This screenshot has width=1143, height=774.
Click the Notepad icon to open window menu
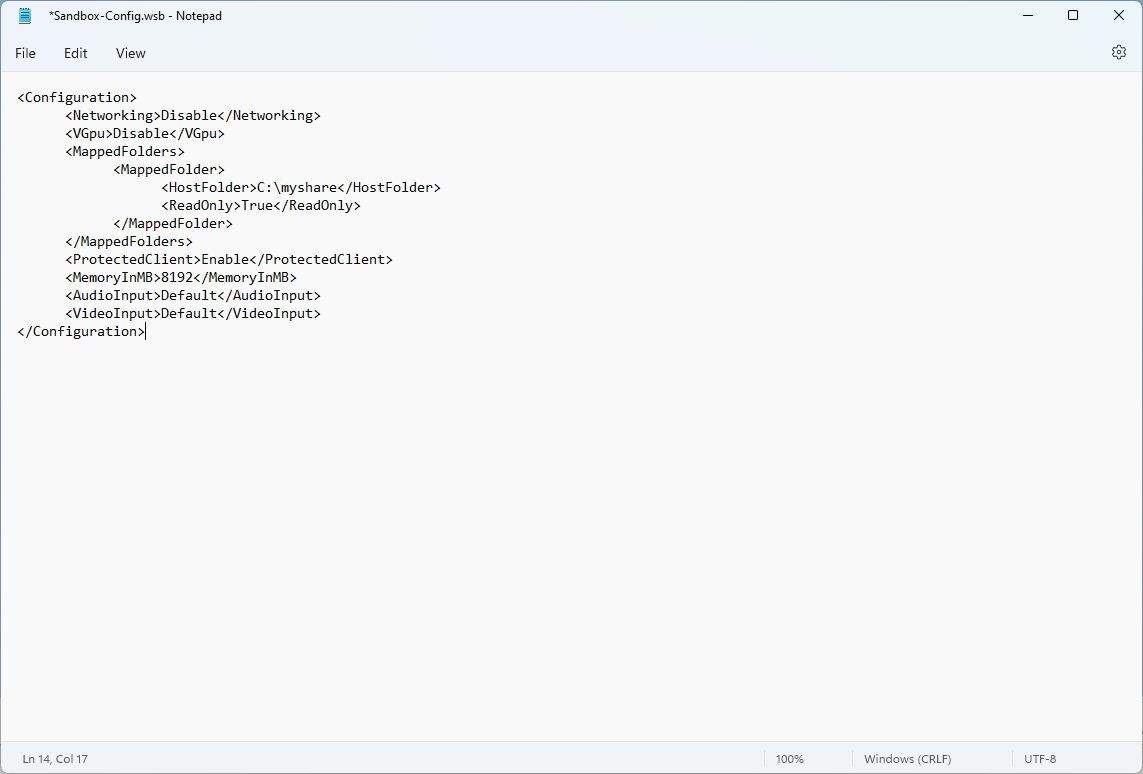pos(24,15)
